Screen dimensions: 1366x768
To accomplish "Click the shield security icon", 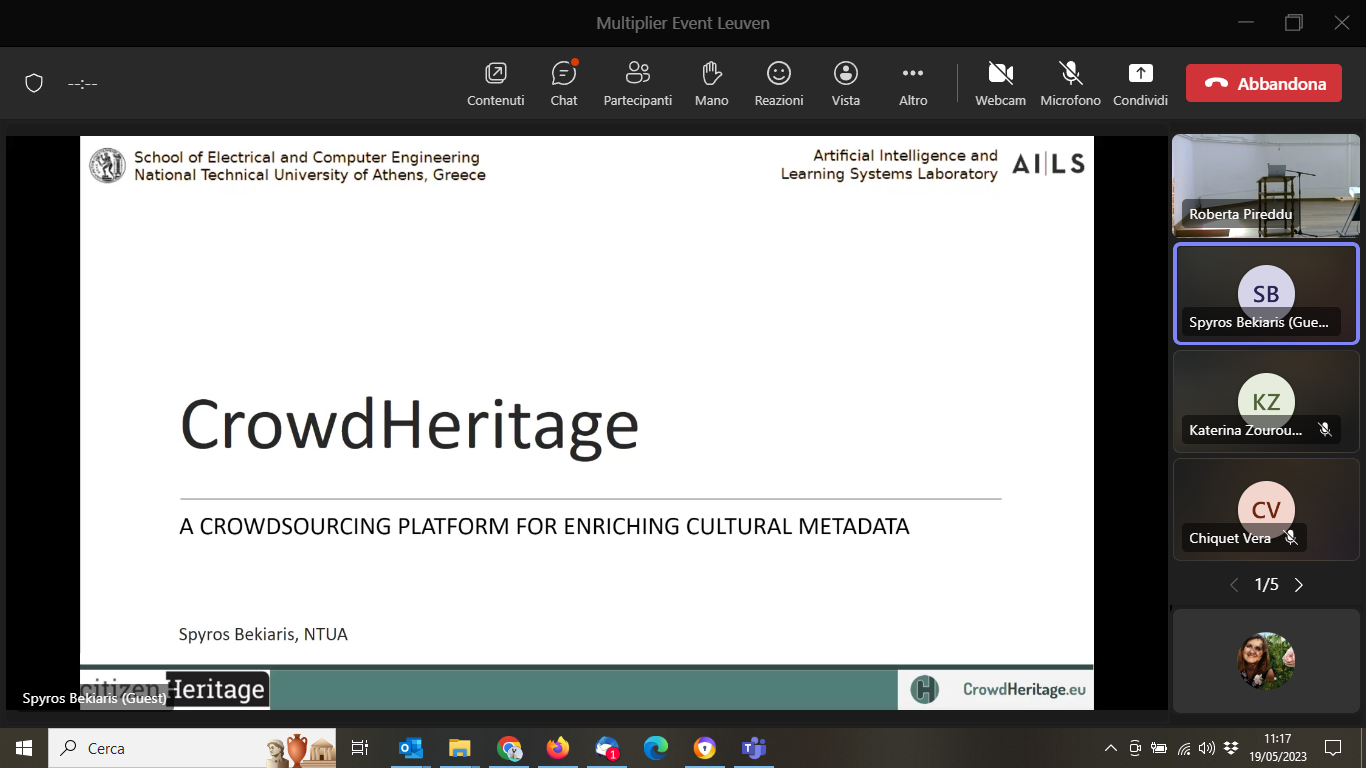I will point(34,83).
